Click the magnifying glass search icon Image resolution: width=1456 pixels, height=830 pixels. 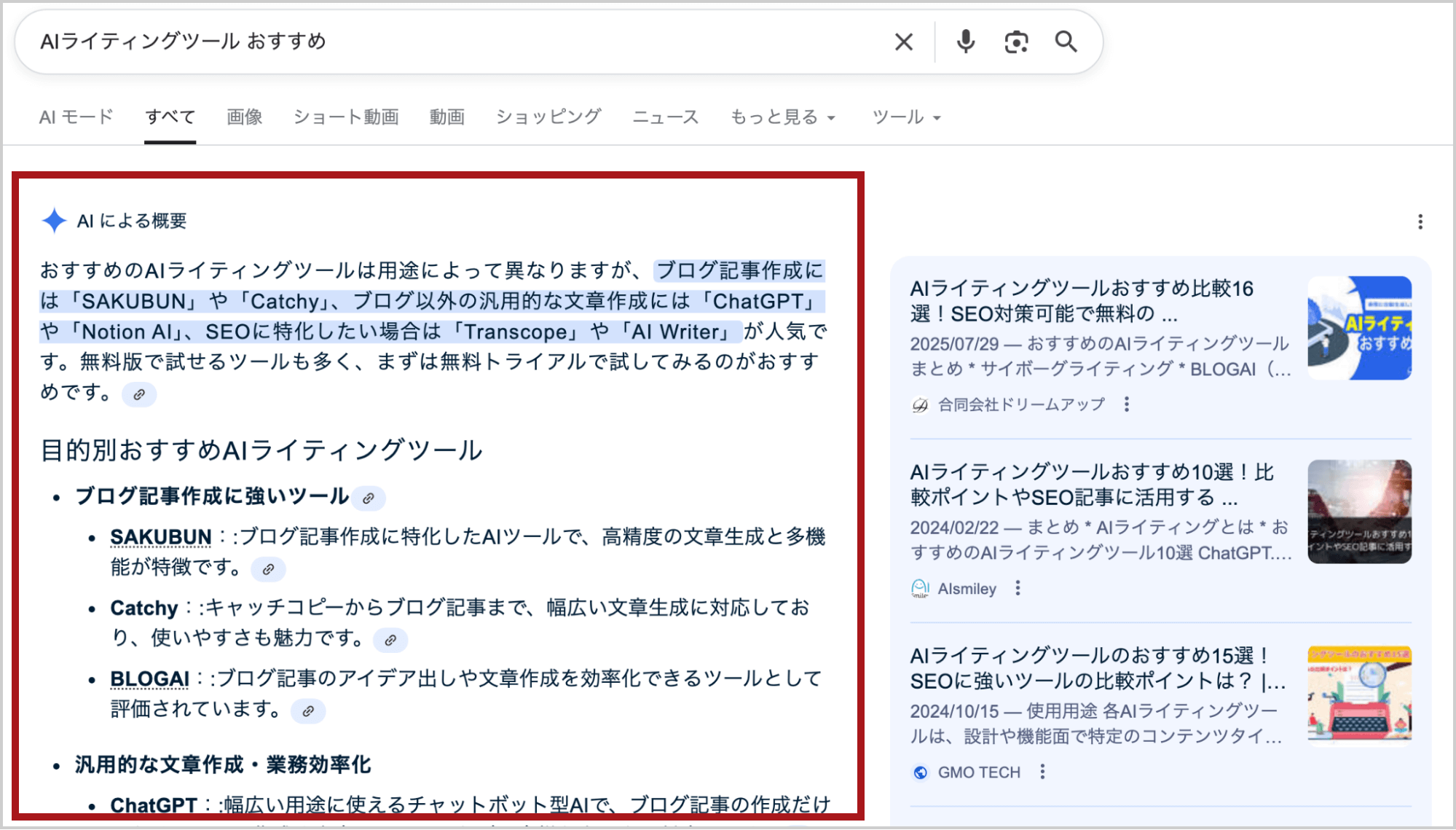[x=1066, y=42]
